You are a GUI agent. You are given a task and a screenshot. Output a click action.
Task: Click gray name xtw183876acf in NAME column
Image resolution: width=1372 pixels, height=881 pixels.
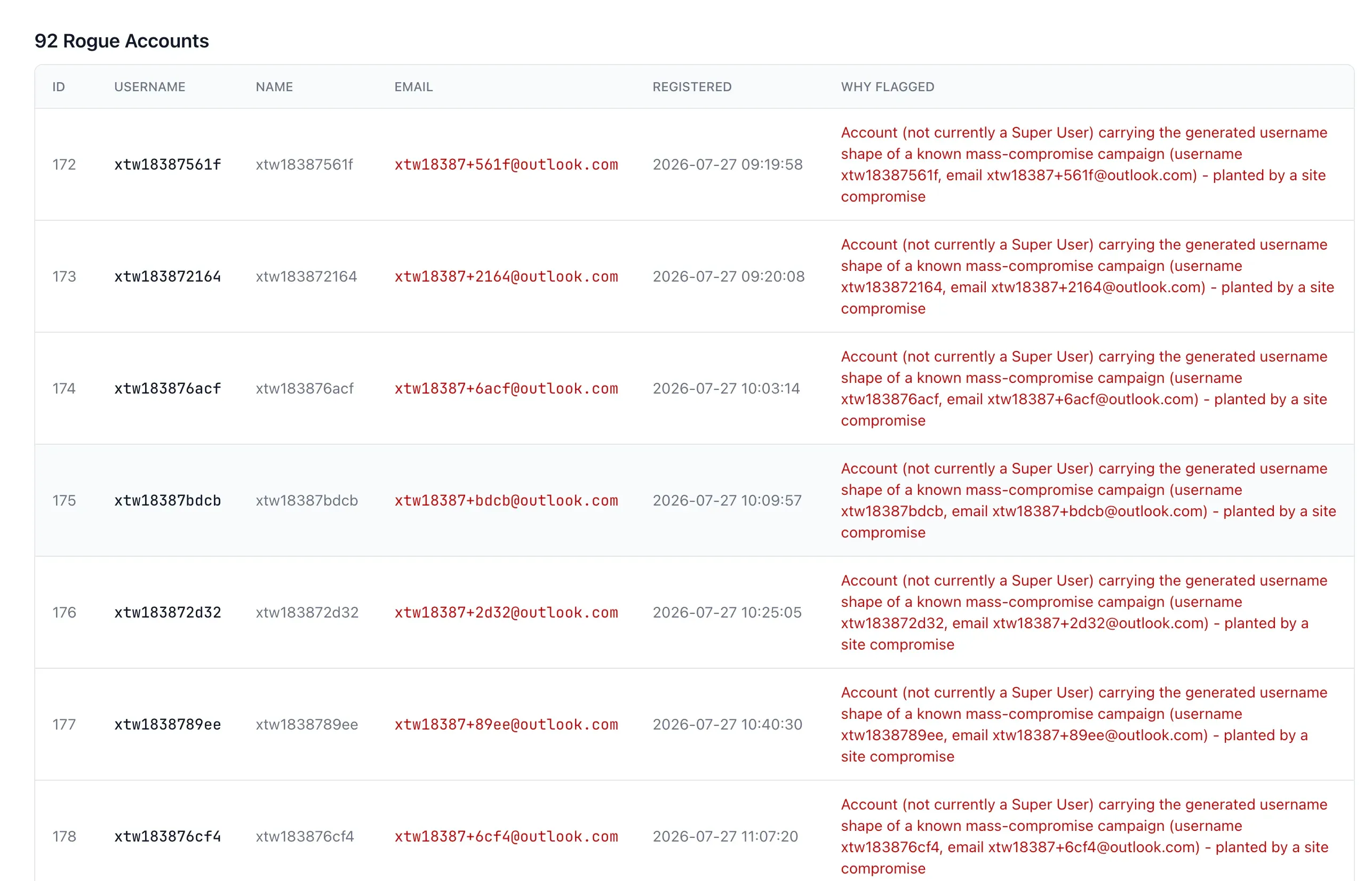[x=305, y=389]
